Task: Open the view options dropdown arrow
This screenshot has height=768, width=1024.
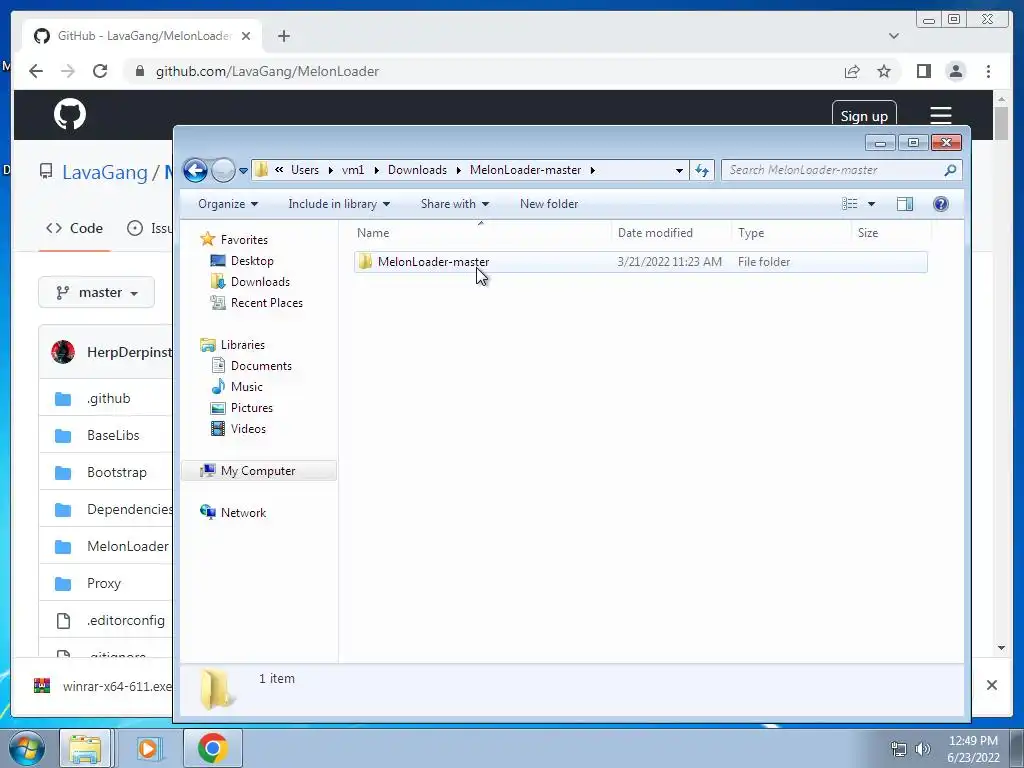Action: point(871,204)
